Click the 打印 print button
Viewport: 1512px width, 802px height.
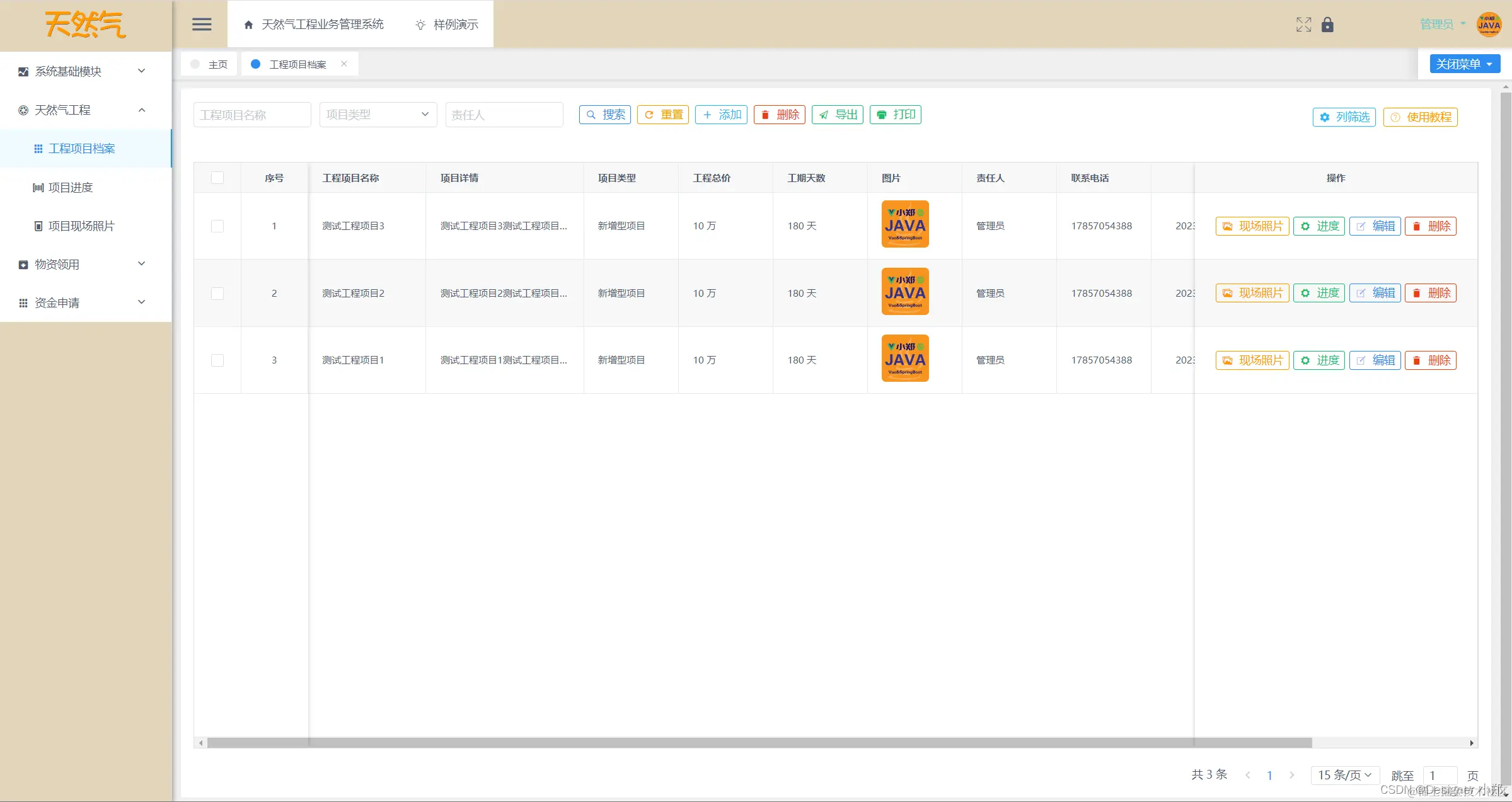click(x=895, y=115)
